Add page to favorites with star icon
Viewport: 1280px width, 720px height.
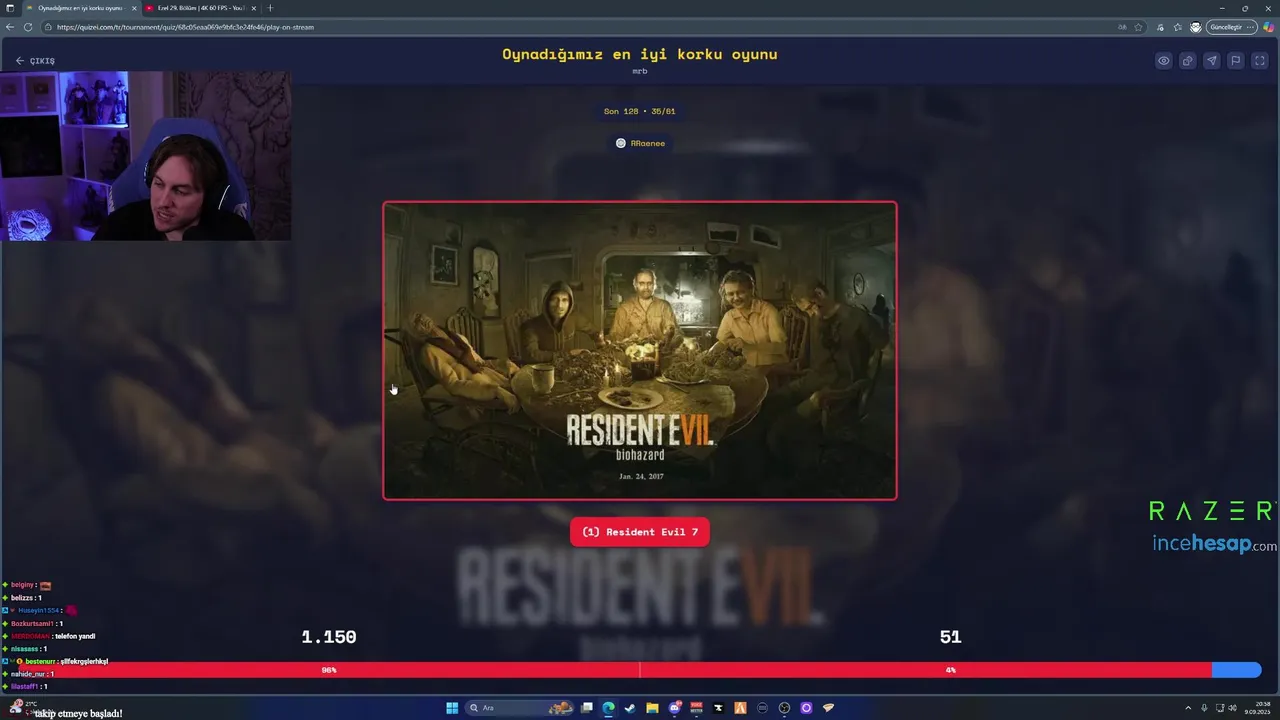pos(1138,27)
